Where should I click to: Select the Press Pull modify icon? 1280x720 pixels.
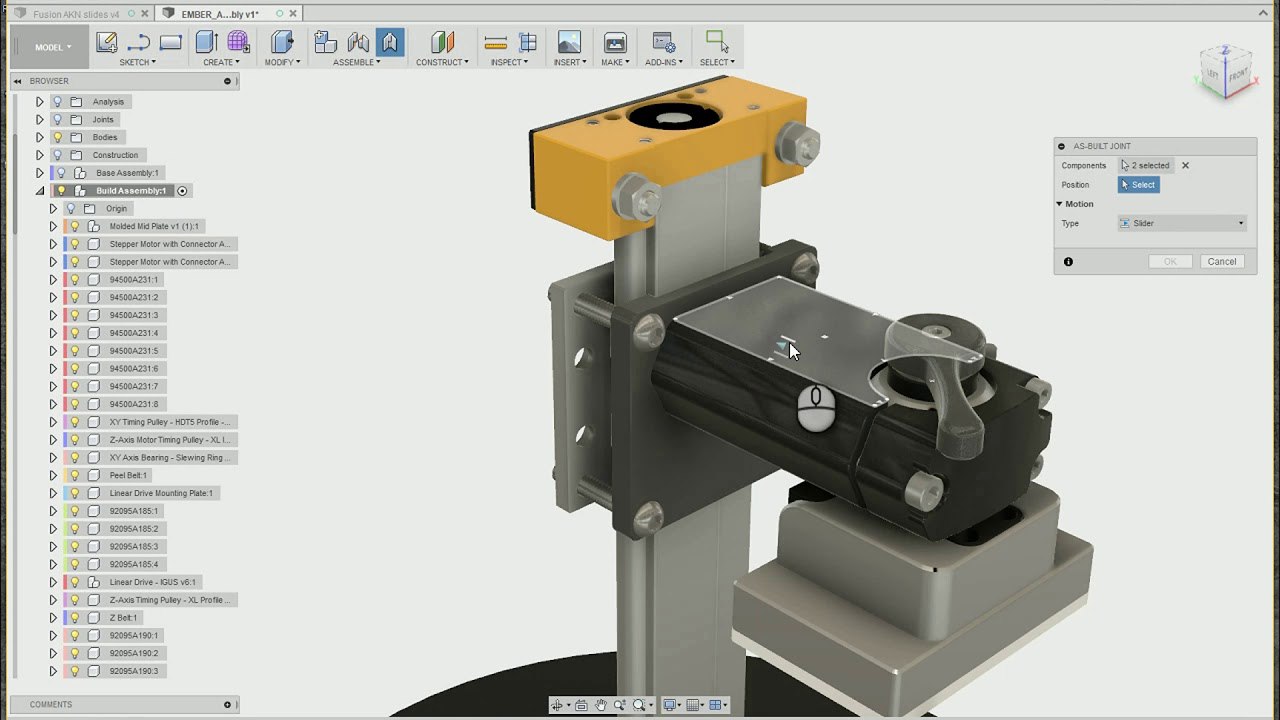pos(282,42)
